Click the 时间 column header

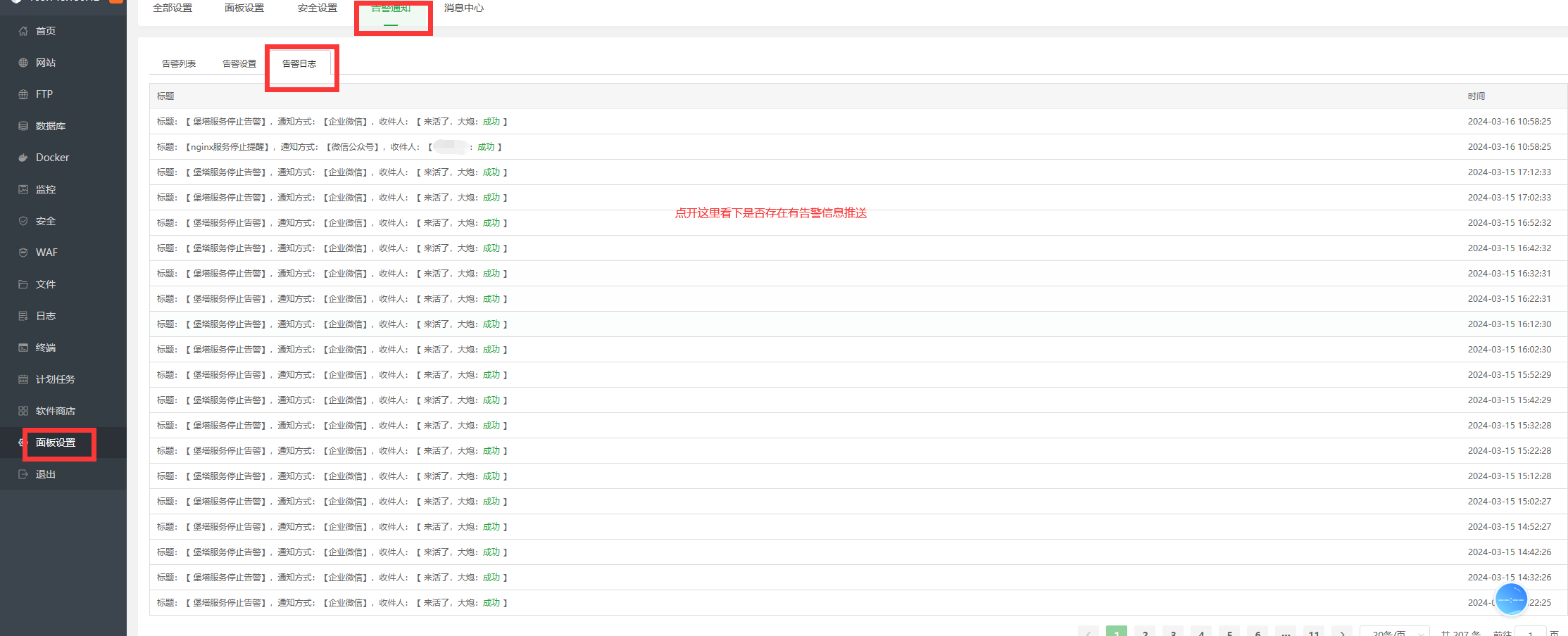coord(1476,96)
